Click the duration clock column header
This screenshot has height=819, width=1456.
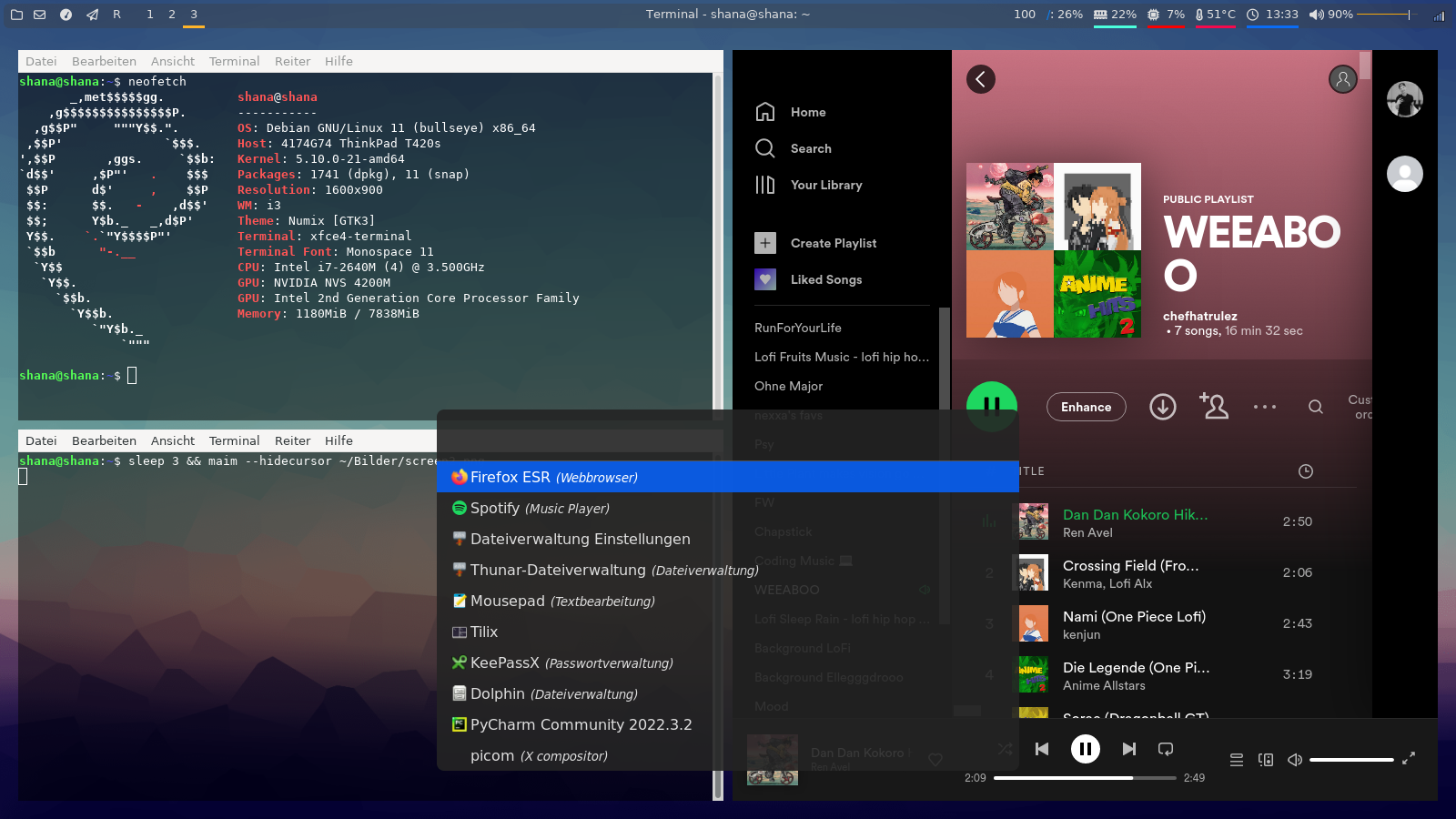coord(1306,471)
